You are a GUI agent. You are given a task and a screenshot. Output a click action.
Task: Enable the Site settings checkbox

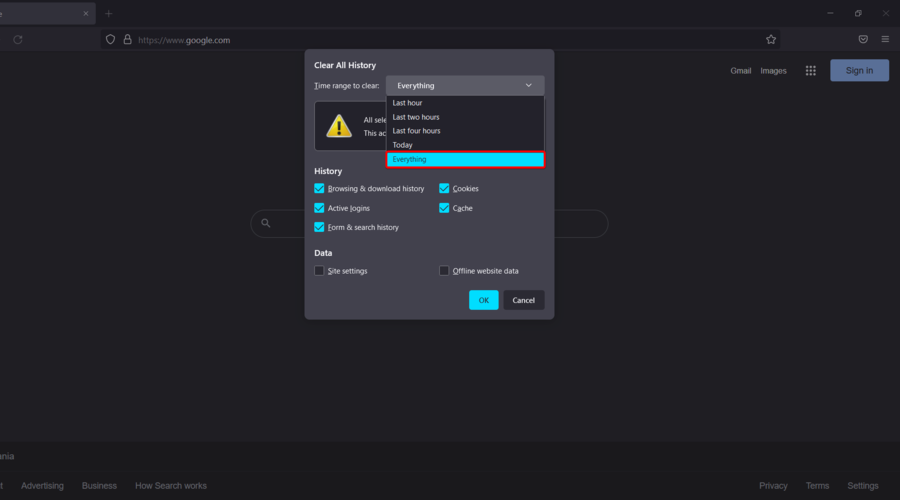pyautogui.click(x=320, y=271)
